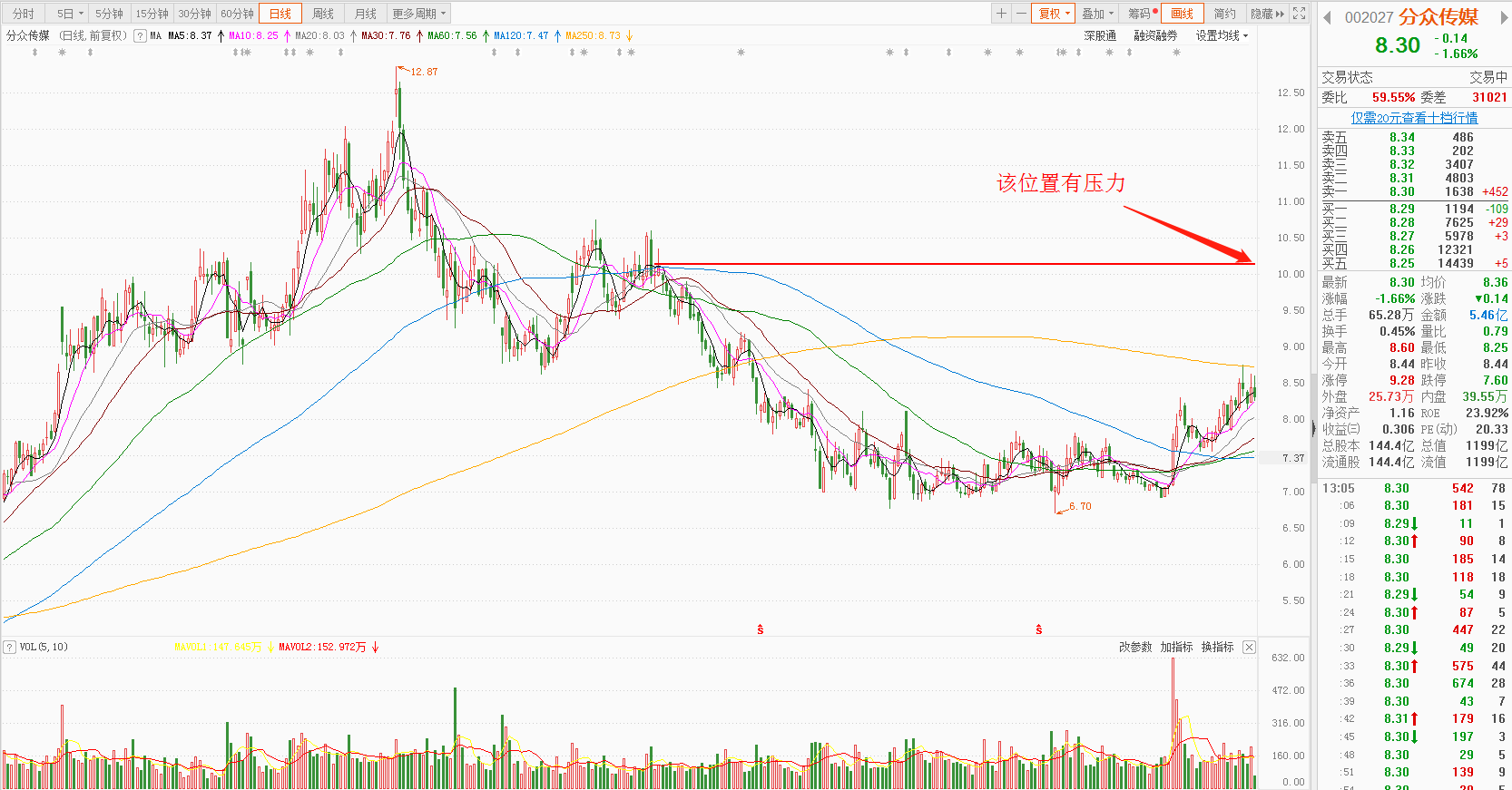Click the MA120:7.47 blue legend
This screenshot has height=790, width=1512.
pos(521,36)
